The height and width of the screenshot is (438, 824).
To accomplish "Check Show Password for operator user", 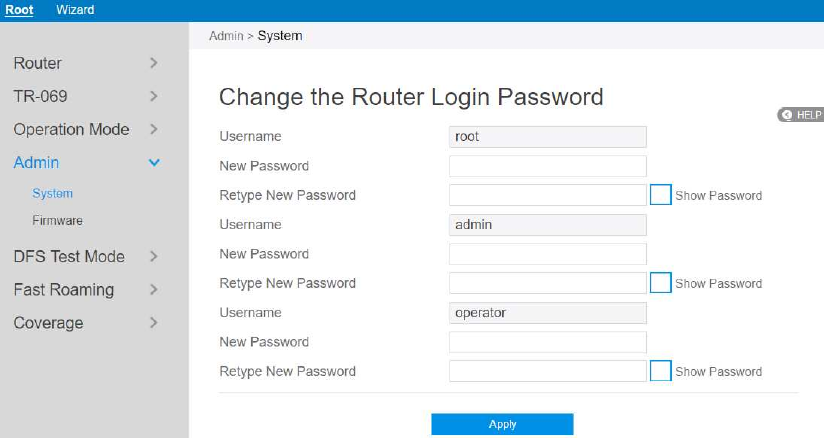I will (x=660, y=371).
